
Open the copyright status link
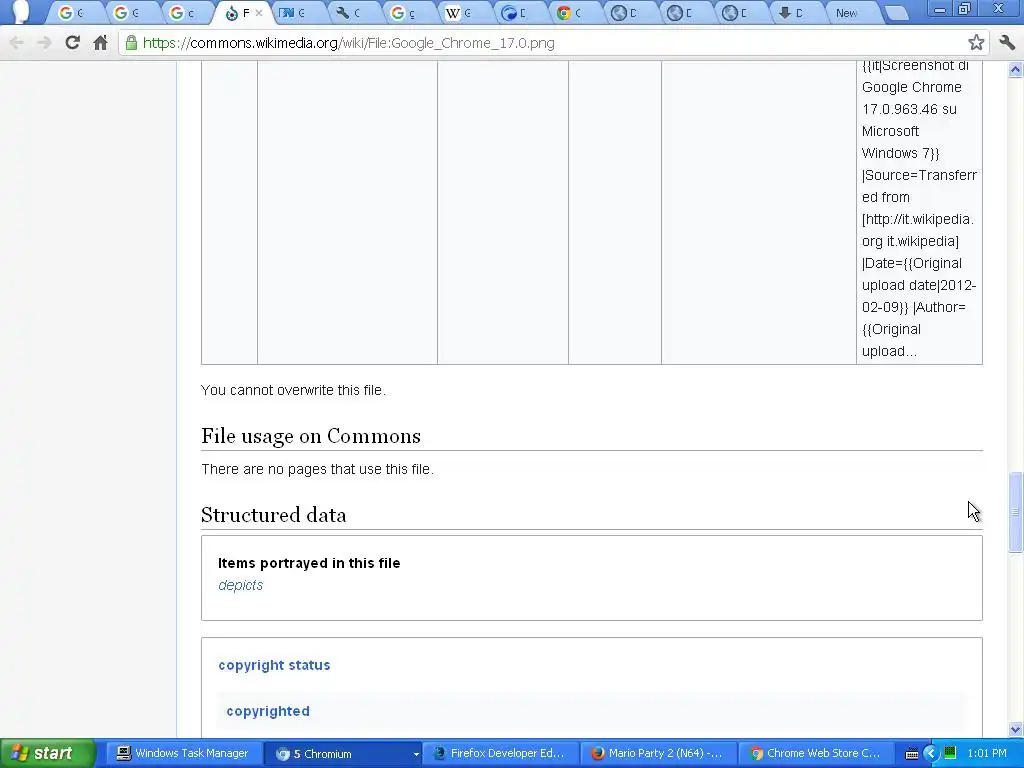coord(274,665)
